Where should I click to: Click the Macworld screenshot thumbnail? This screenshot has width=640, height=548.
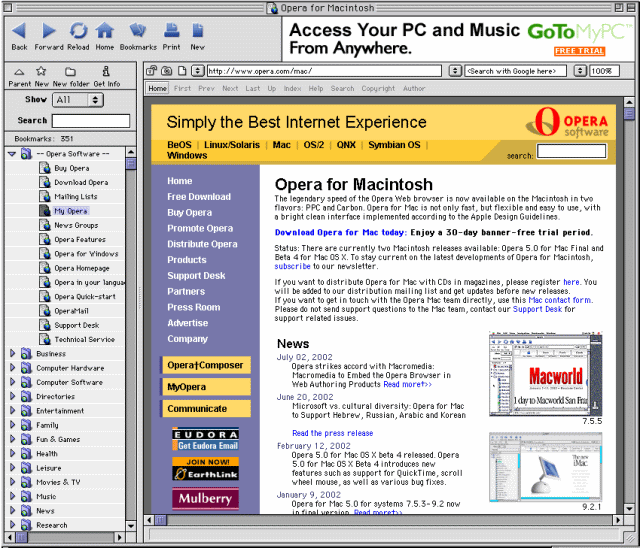(545, 374)
